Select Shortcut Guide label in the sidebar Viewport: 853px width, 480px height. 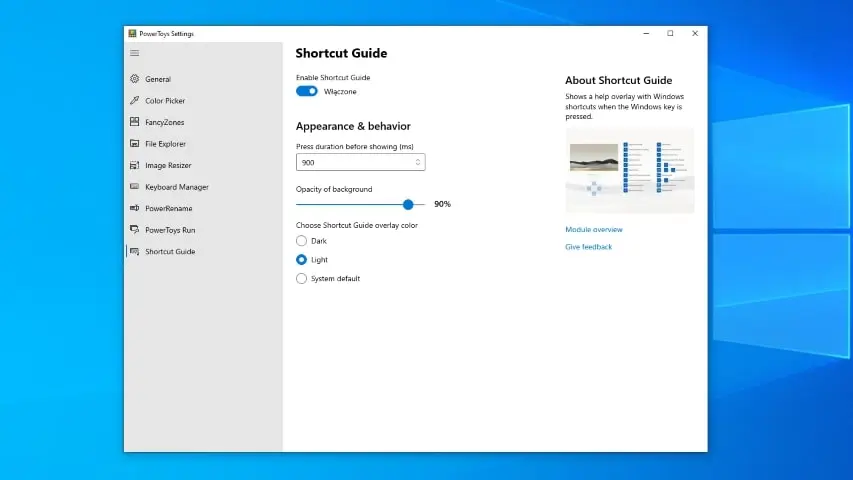pos(170,252)
